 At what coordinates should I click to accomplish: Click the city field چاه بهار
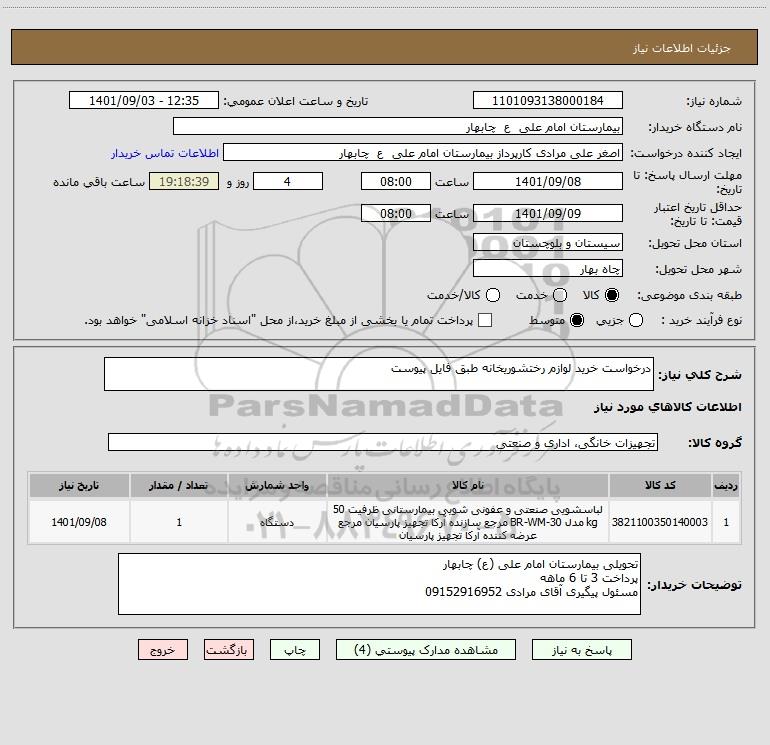[548, 269]
